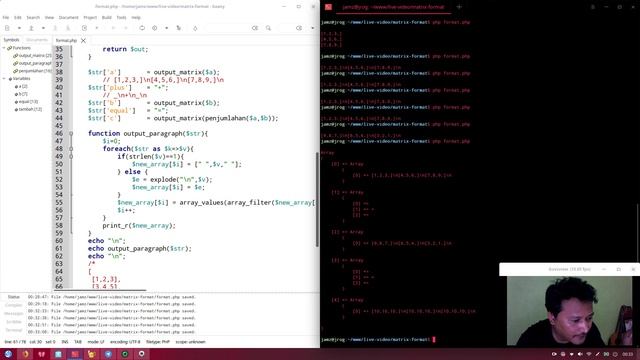Image resolution: width=640 pixels, height=360 pixels.
Task: Click the Open file toolbar icon in Geany
Action: (x=31, y=28)
